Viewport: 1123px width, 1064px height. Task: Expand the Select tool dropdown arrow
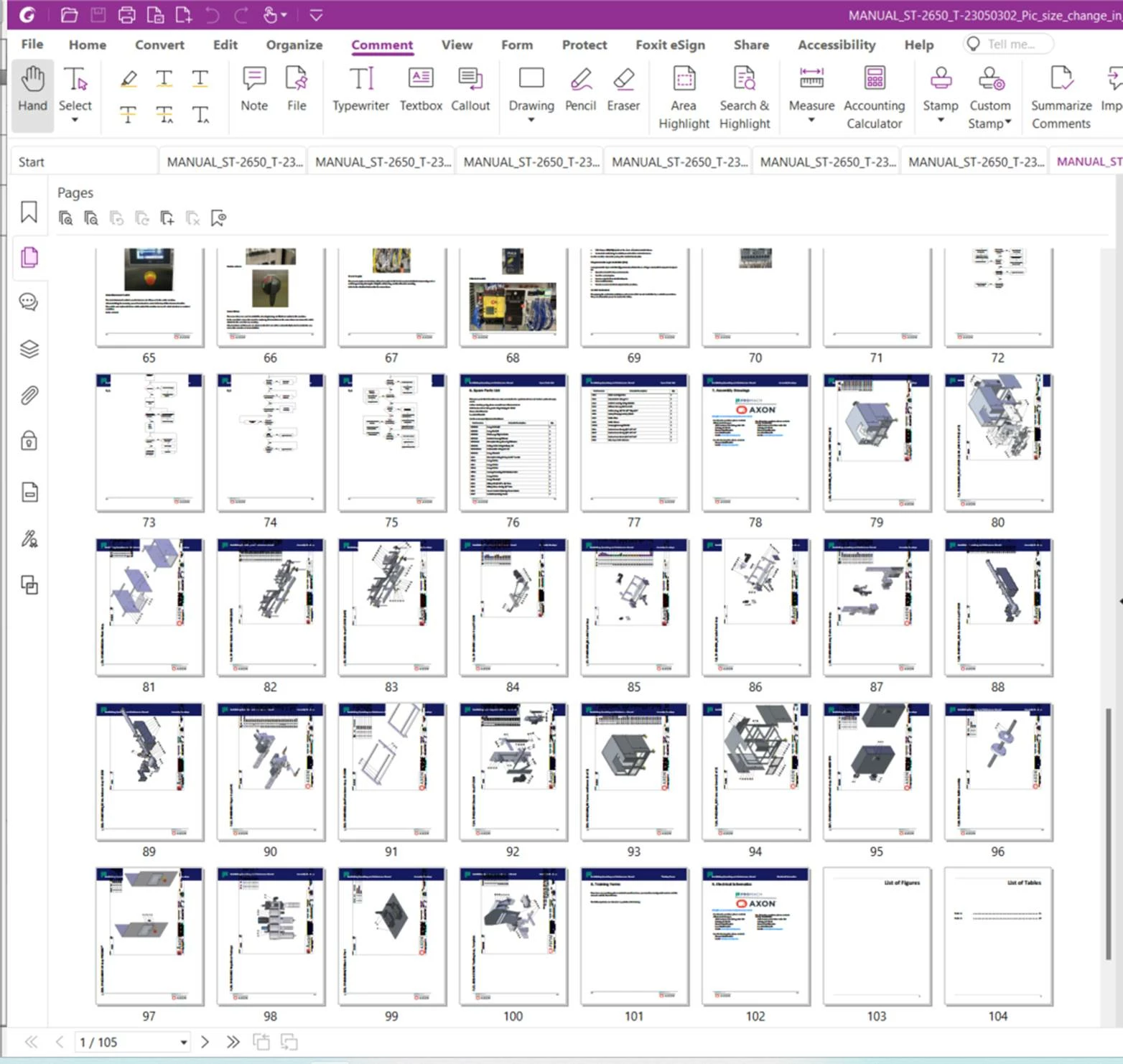75,121
